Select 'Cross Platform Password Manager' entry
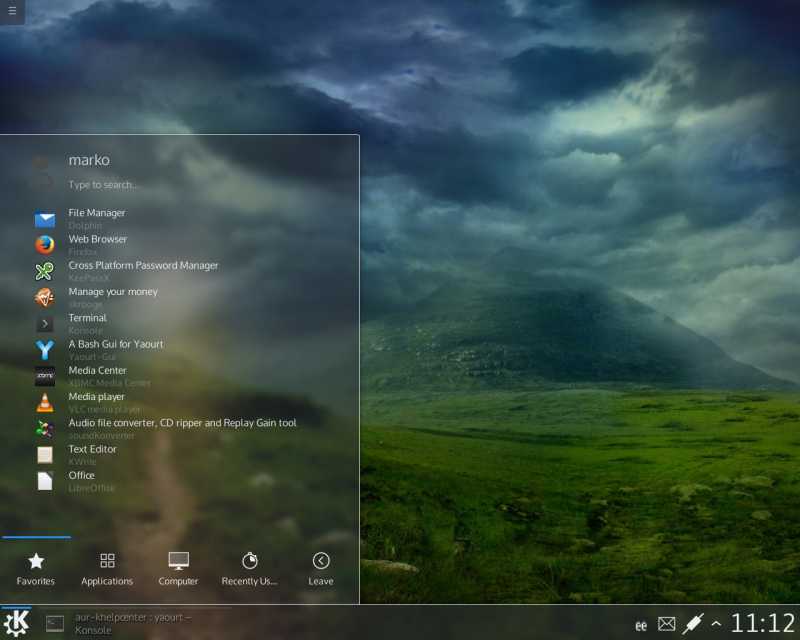 point(143,265)
